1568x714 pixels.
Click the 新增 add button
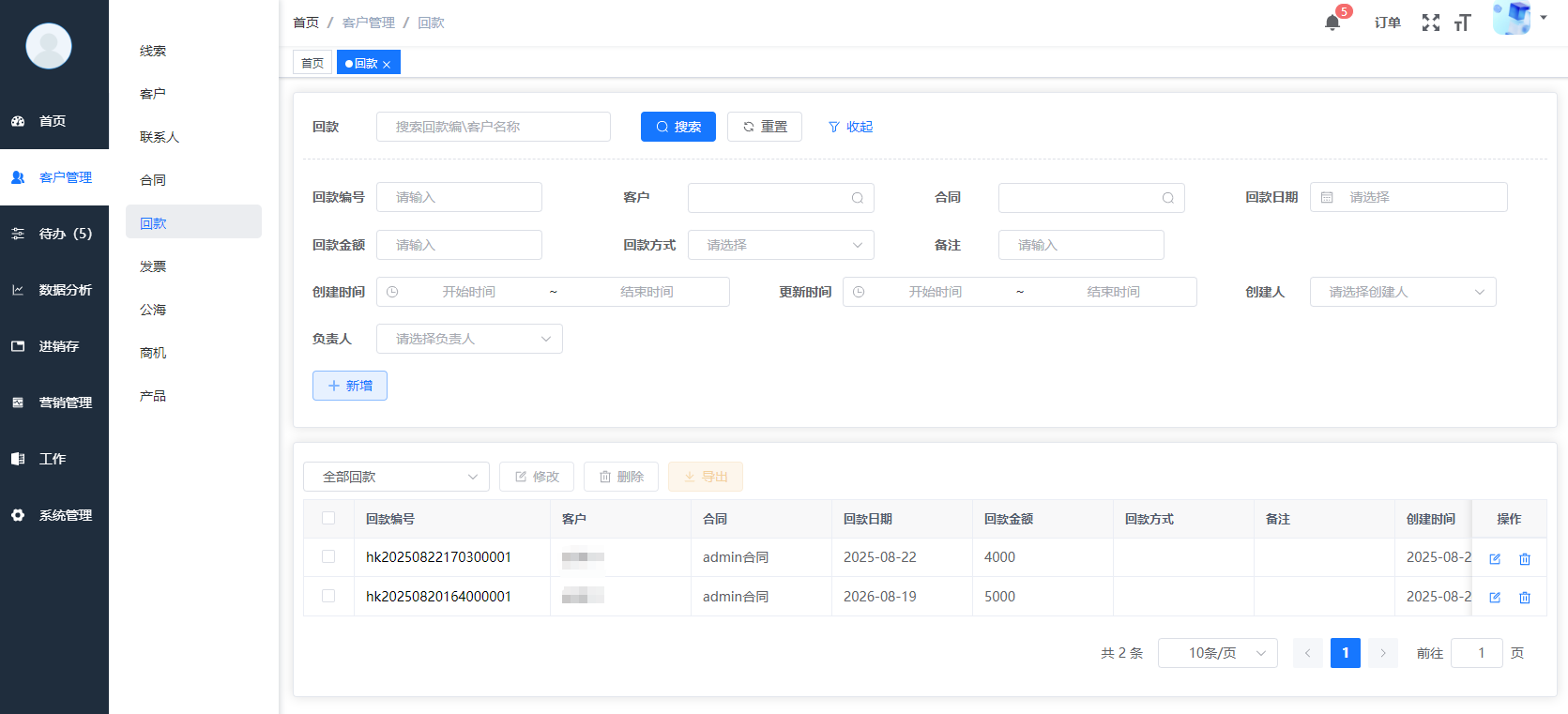(x=350, y=386)
